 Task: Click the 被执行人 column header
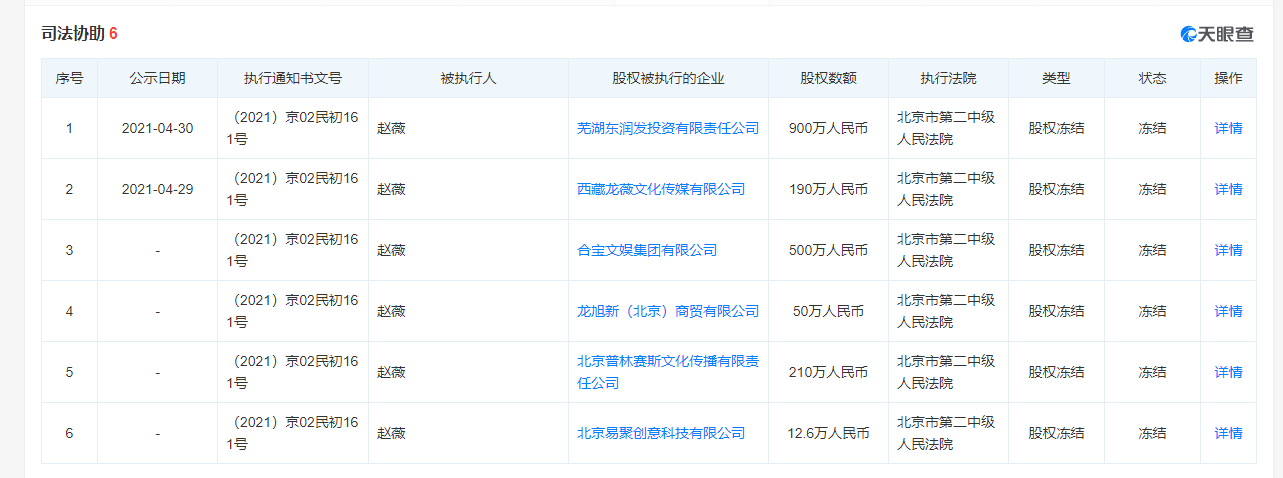point(468,78)
